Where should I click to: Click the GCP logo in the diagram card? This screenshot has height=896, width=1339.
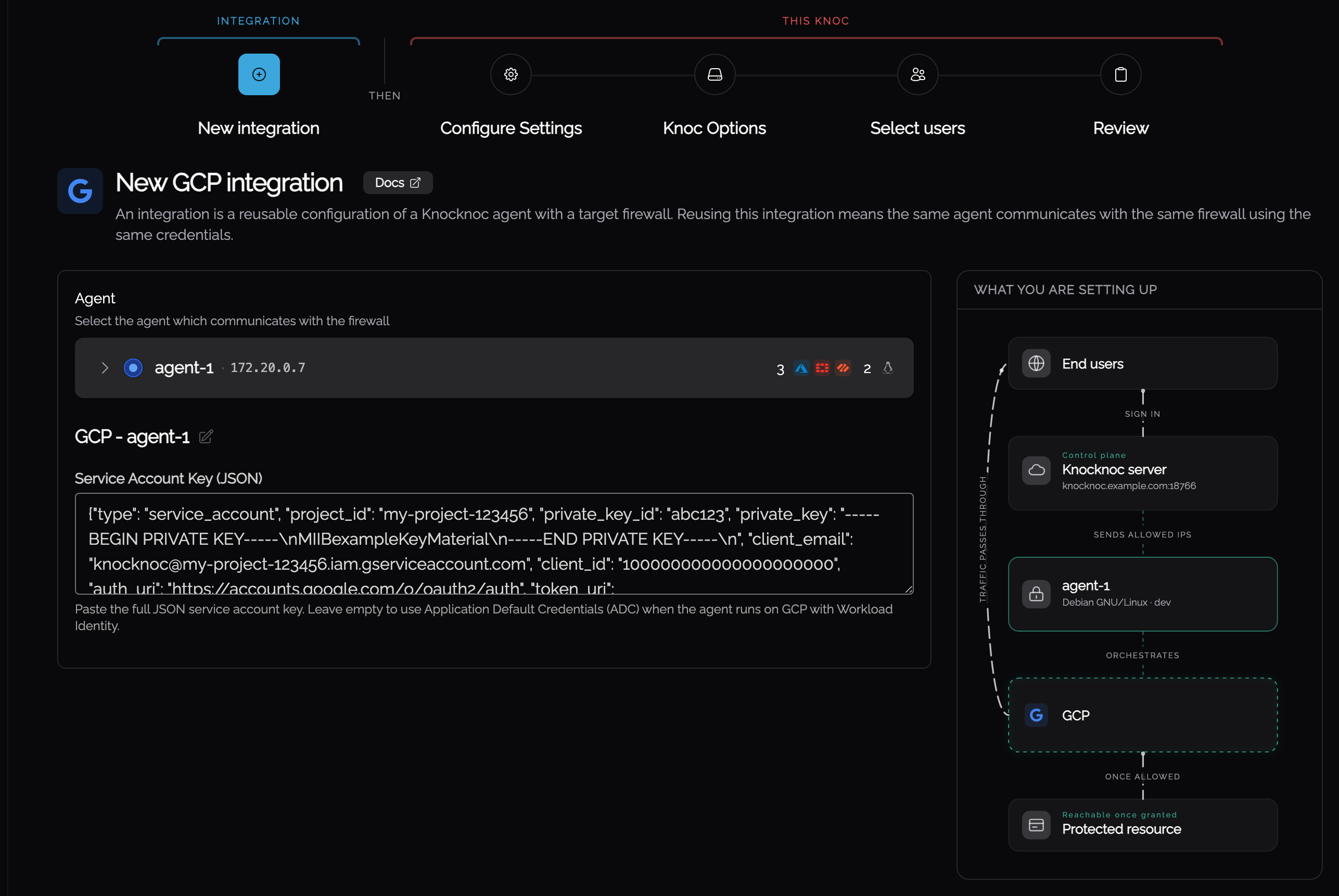pos(1036,715)
